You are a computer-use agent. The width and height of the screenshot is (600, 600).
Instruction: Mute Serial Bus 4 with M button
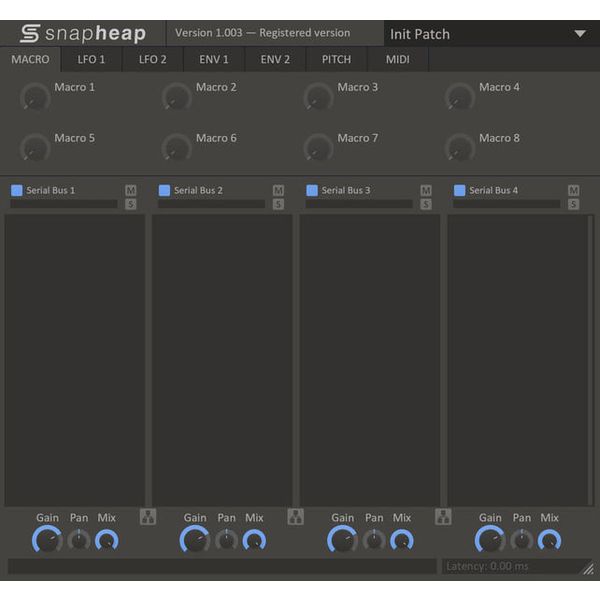(x=573, y=190)
